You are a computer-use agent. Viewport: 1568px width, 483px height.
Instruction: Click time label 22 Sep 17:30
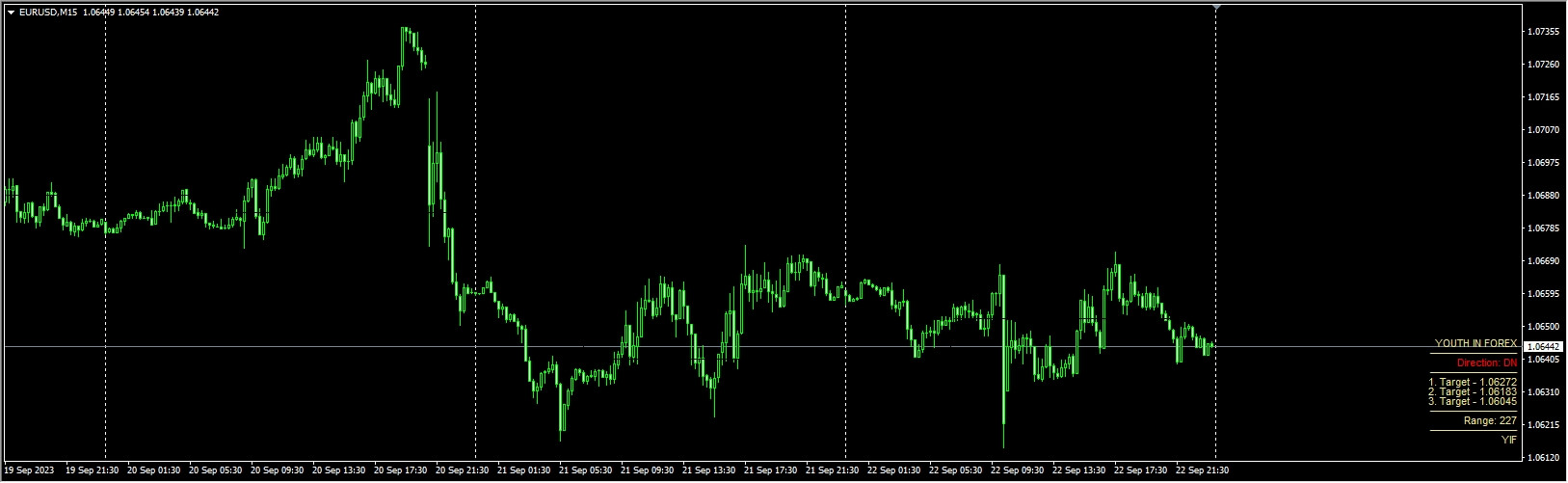[x=1141, y=471]
